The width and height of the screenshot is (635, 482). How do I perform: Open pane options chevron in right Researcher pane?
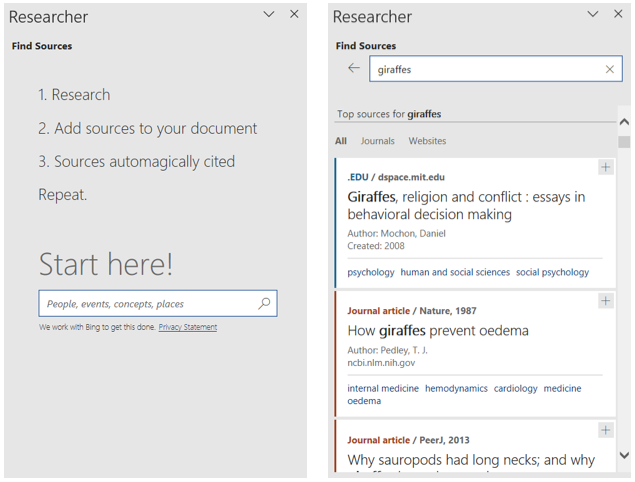593,14
